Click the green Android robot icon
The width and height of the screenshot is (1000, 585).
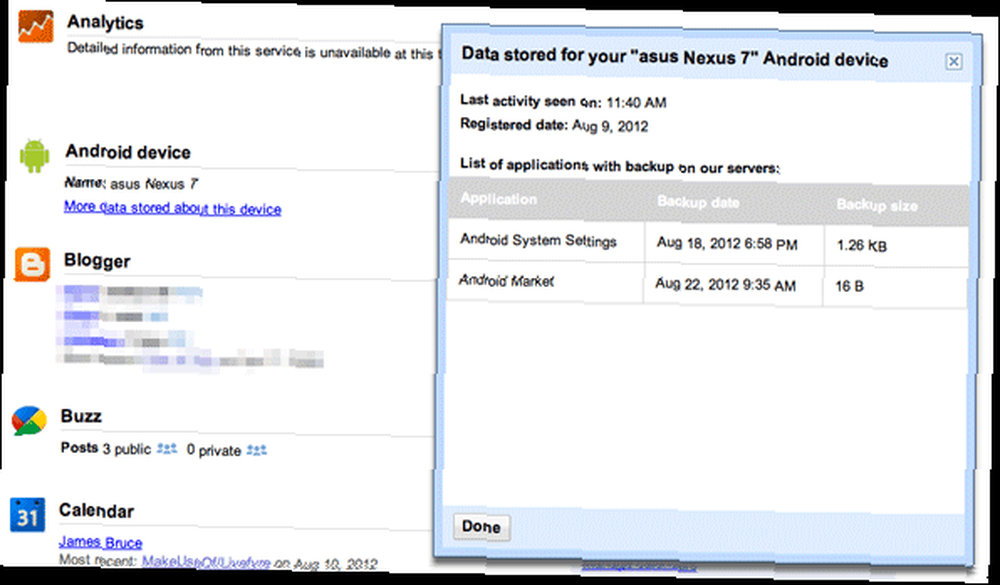pyautogui.click(x=34, y=156)
